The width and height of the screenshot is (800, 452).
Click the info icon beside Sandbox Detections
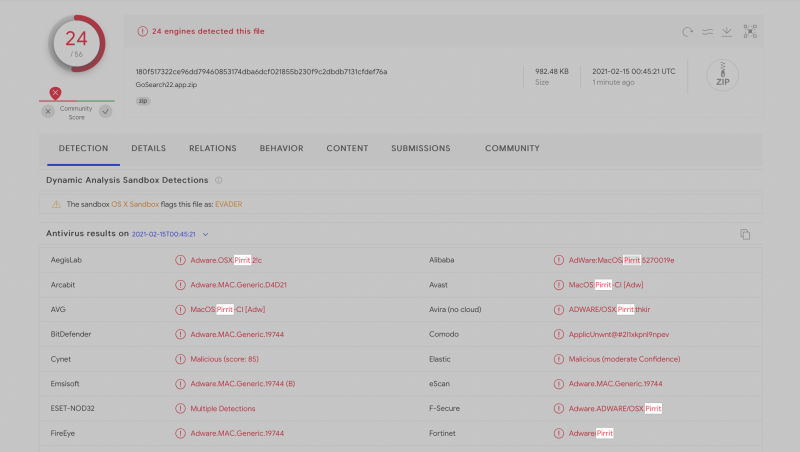pyautogui.click(x=219, y=180)
